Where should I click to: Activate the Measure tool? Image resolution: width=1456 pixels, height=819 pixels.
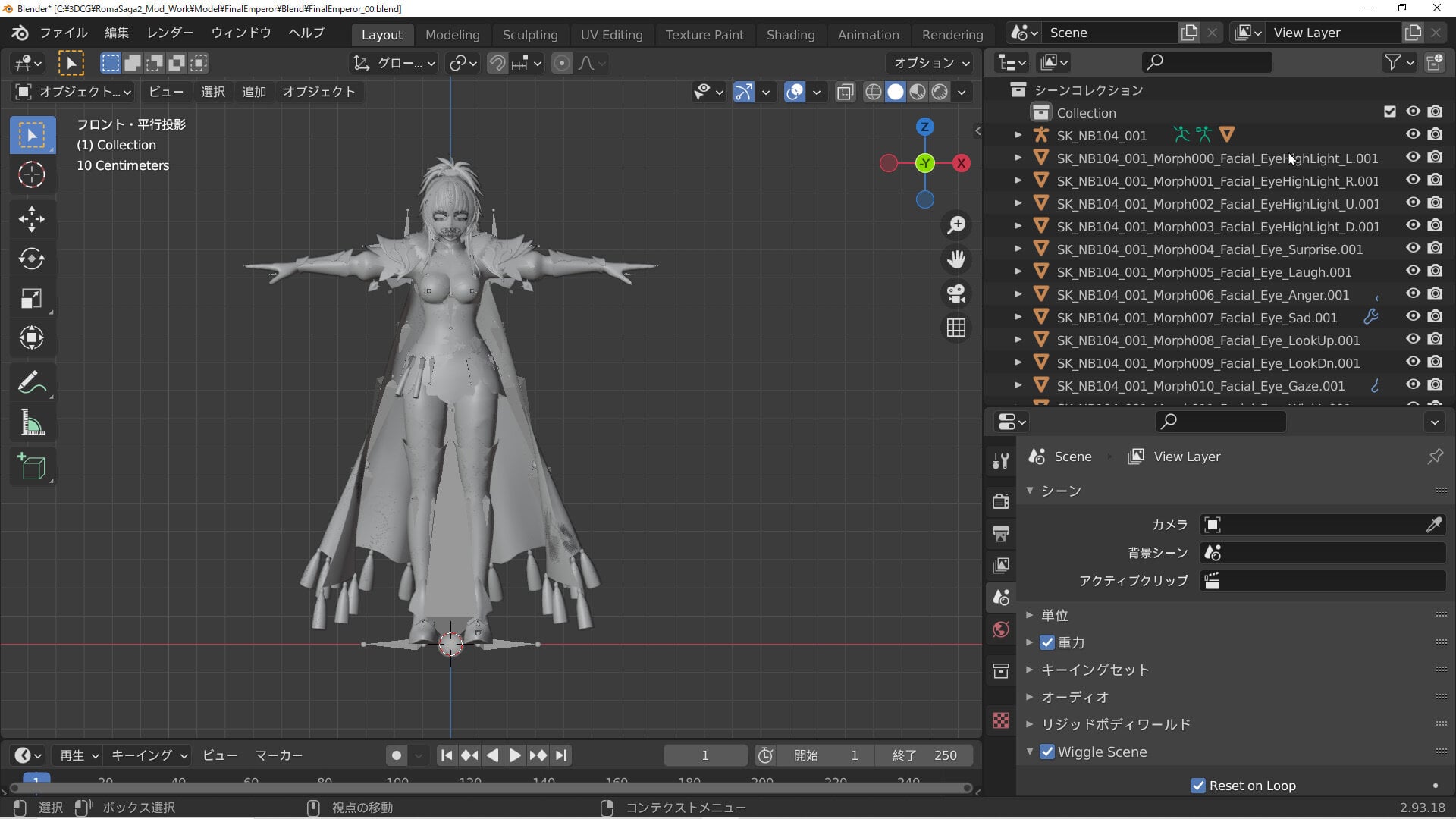(x=32, y=422)
